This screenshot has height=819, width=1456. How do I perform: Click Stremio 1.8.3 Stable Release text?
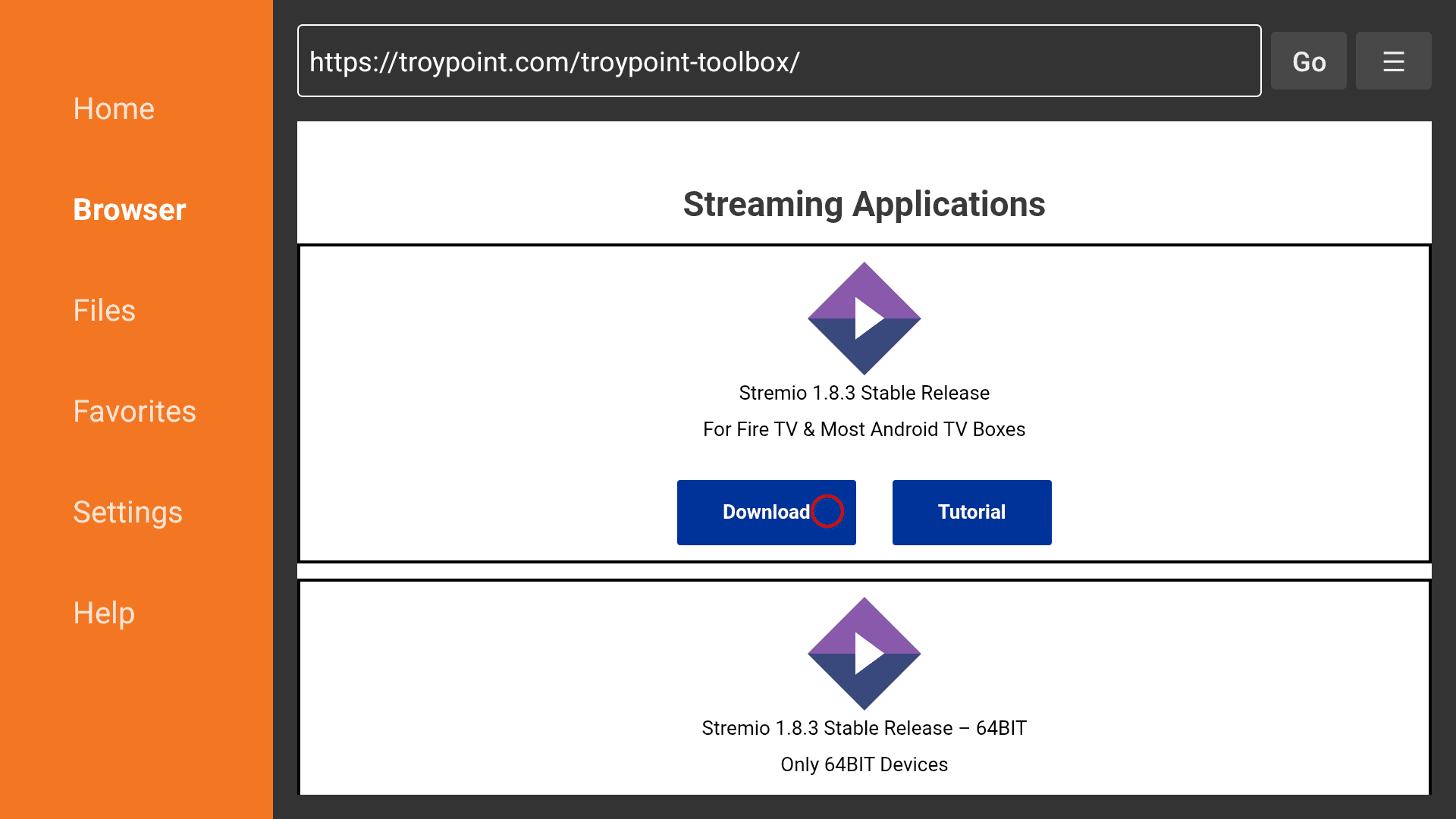click(864, 393)
